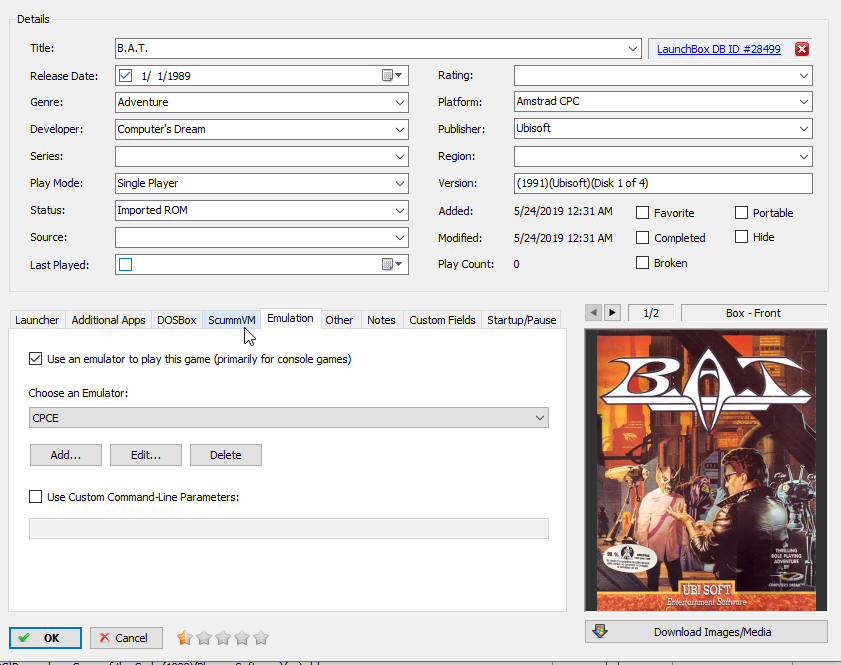This screenshot has width=841, height=665.
Task: Click the Version text field
Action: click(663, 183)
